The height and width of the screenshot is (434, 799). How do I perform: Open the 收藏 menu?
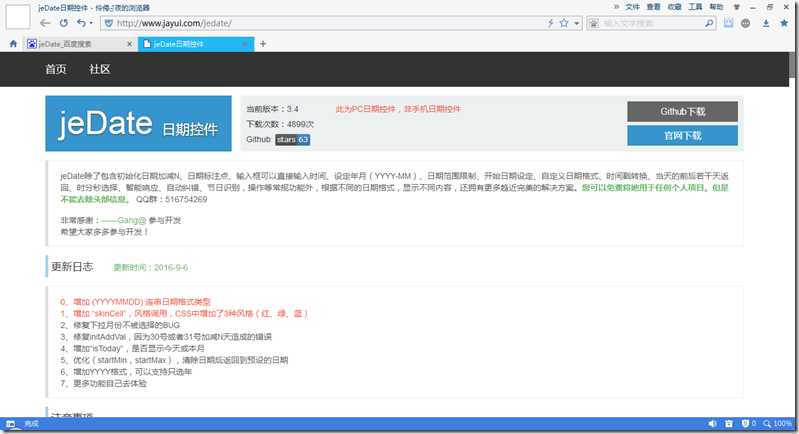pos(674,7)
